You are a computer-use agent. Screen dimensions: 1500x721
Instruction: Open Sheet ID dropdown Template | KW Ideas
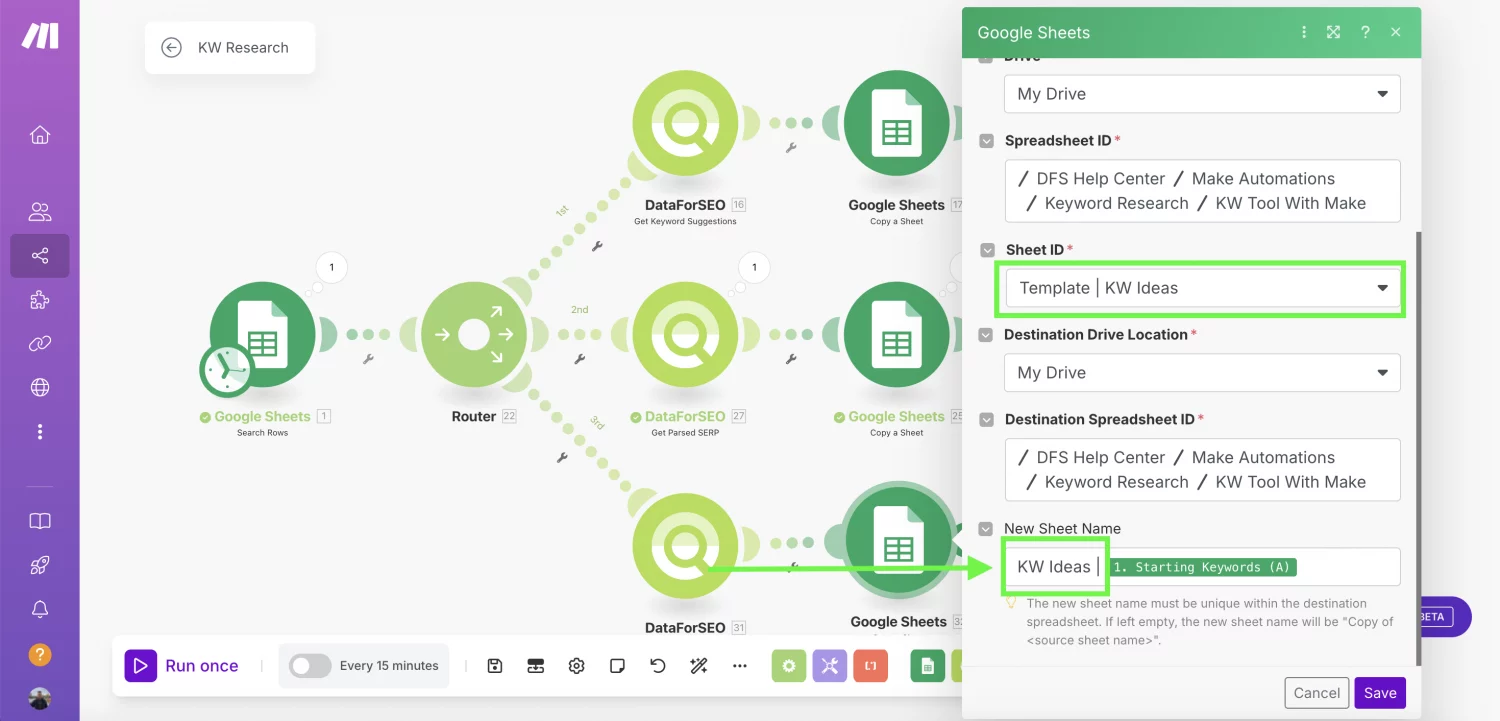[x=1202, y=288]
